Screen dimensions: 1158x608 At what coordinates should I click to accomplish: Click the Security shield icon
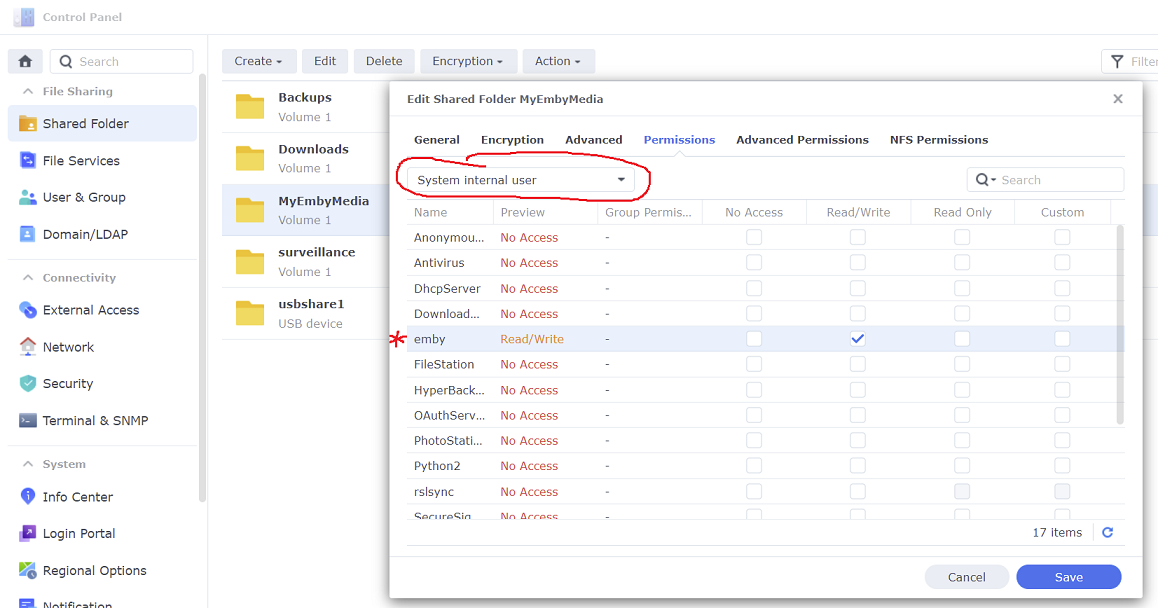tap(28, 384)
